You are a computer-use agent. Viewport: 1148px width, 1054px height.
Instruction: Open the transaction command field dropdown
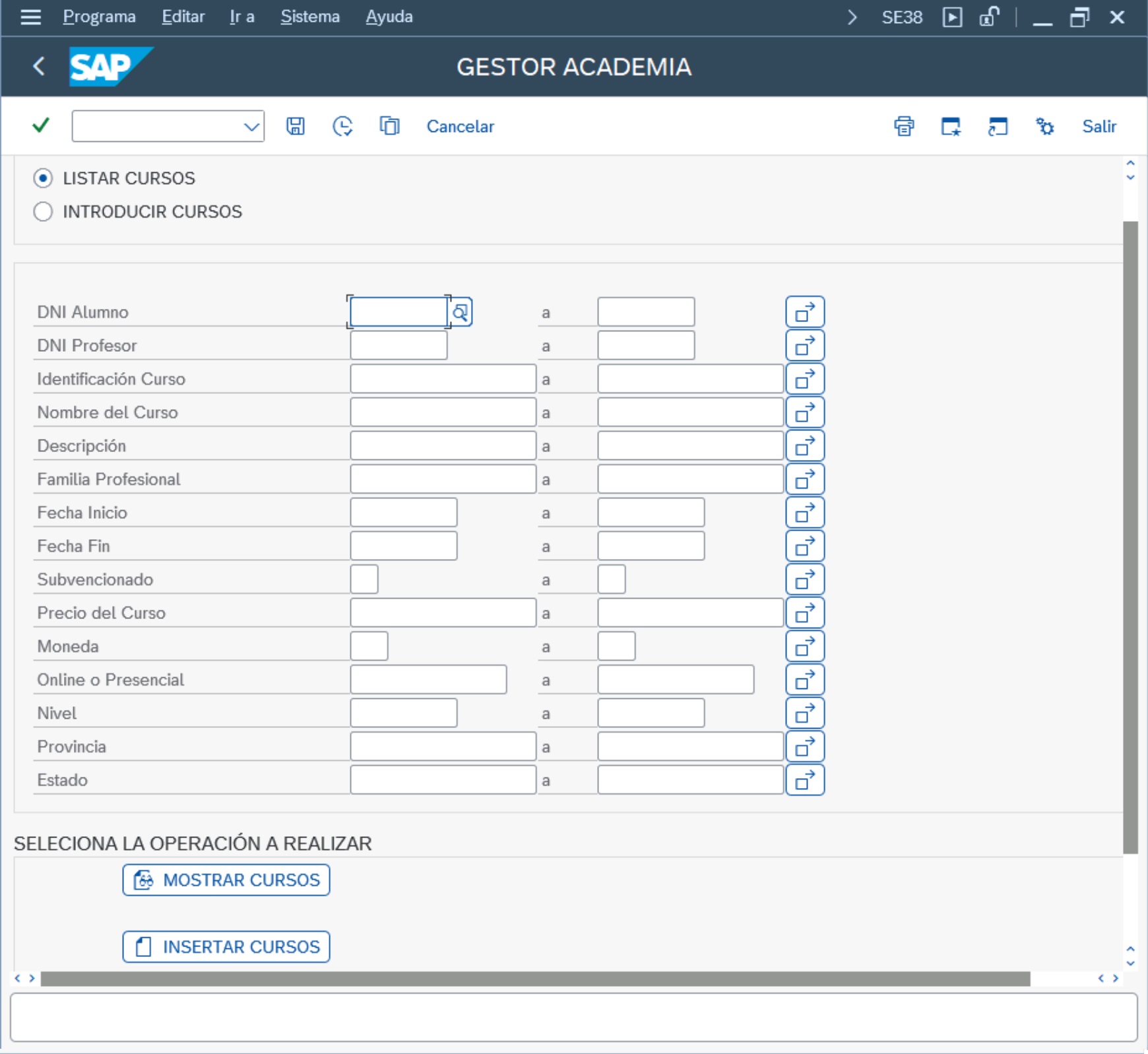(x=251, y=126)
